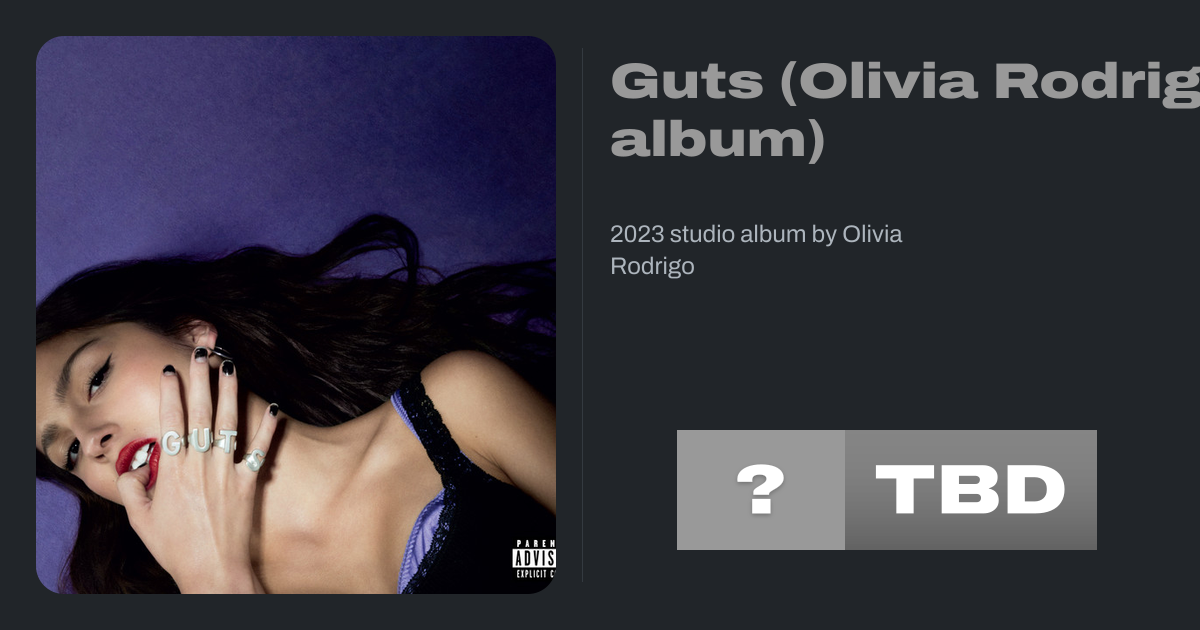Click the winged eyeliner eye on the cover
The image size is (1200, 630).
[97, 374]
